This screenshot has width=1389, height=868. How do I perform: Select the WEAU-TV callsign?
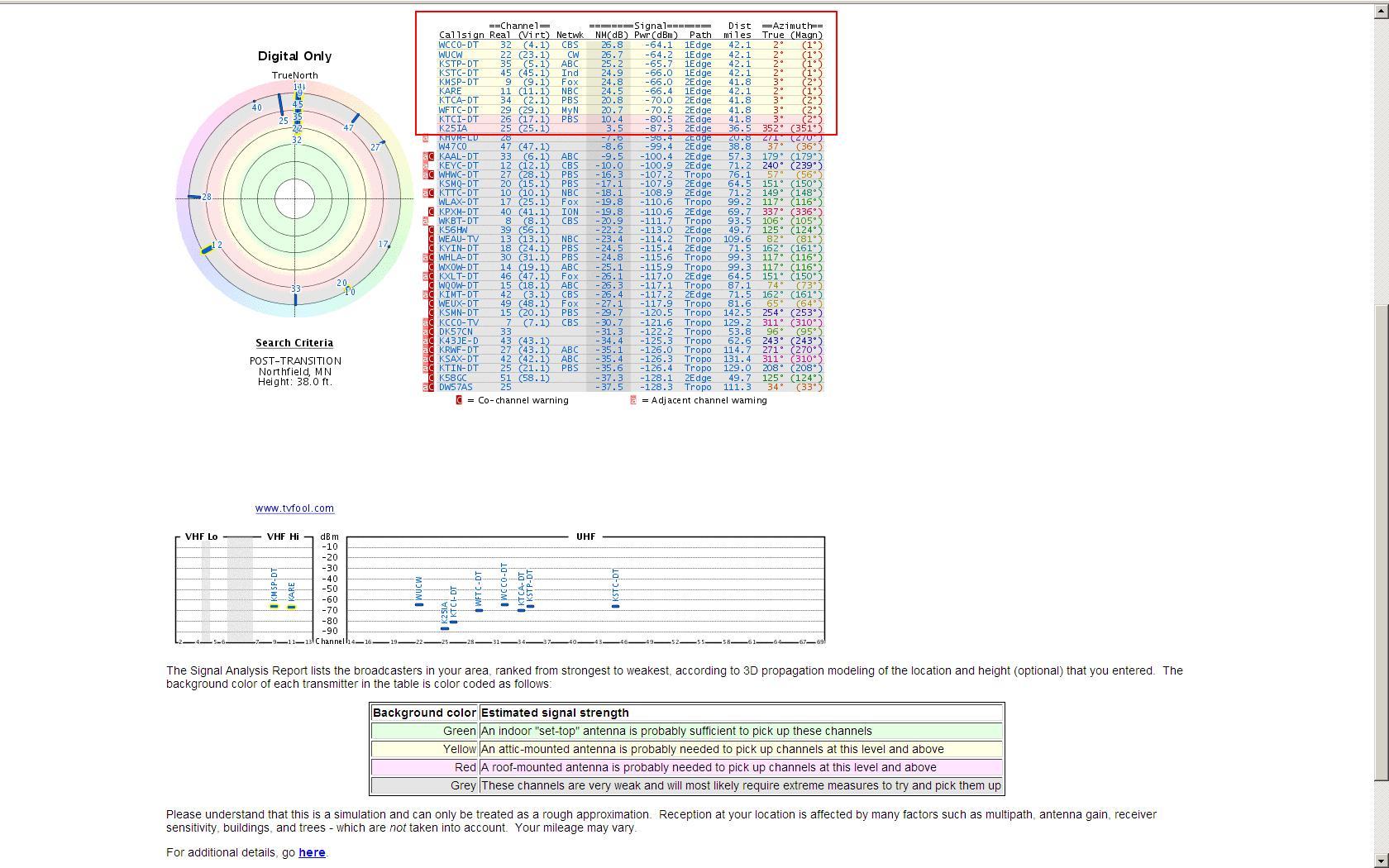(459, 239)
